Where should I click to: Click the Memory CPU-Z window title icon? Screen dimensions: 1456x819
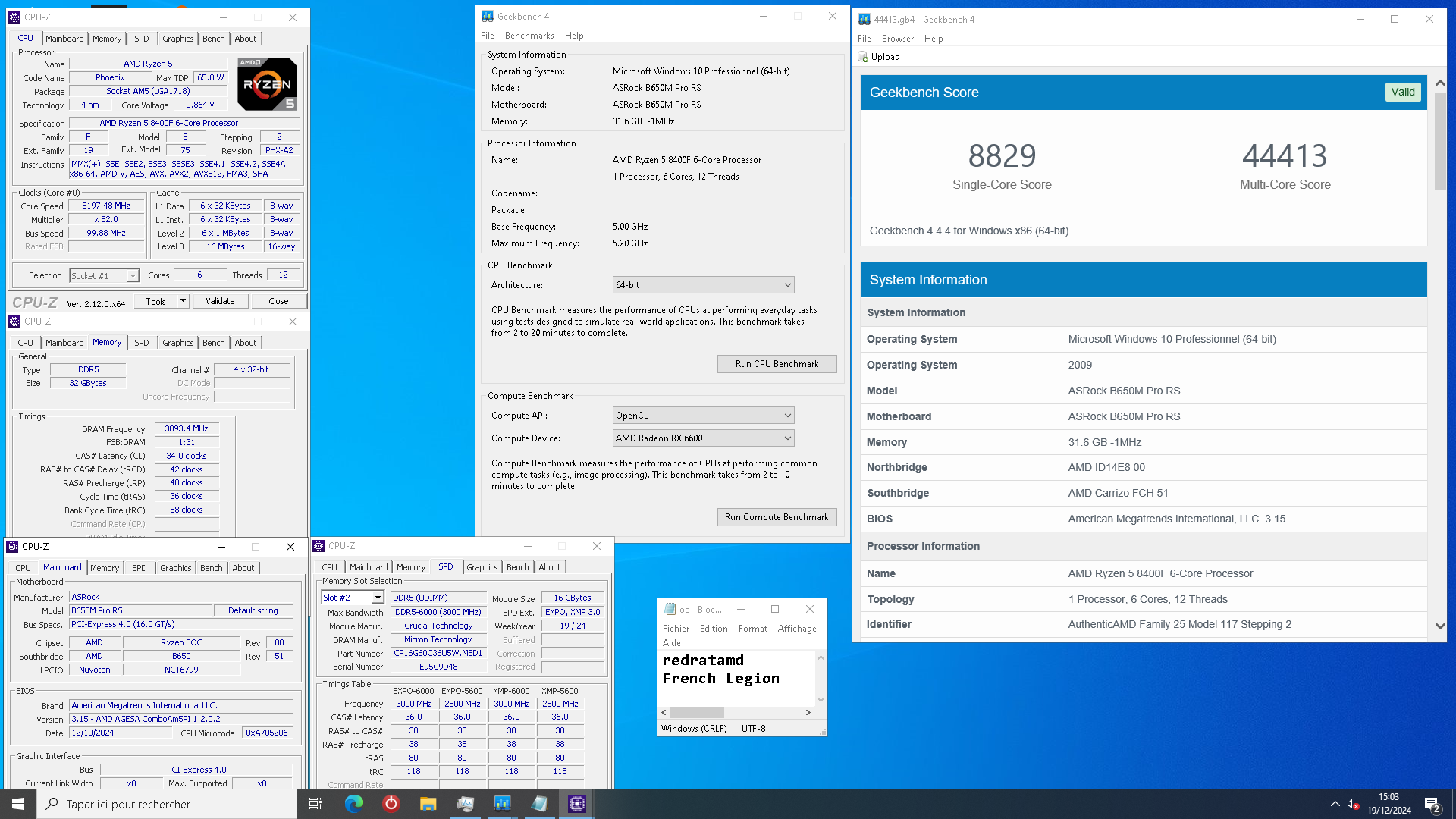click(x=14, y=322)
